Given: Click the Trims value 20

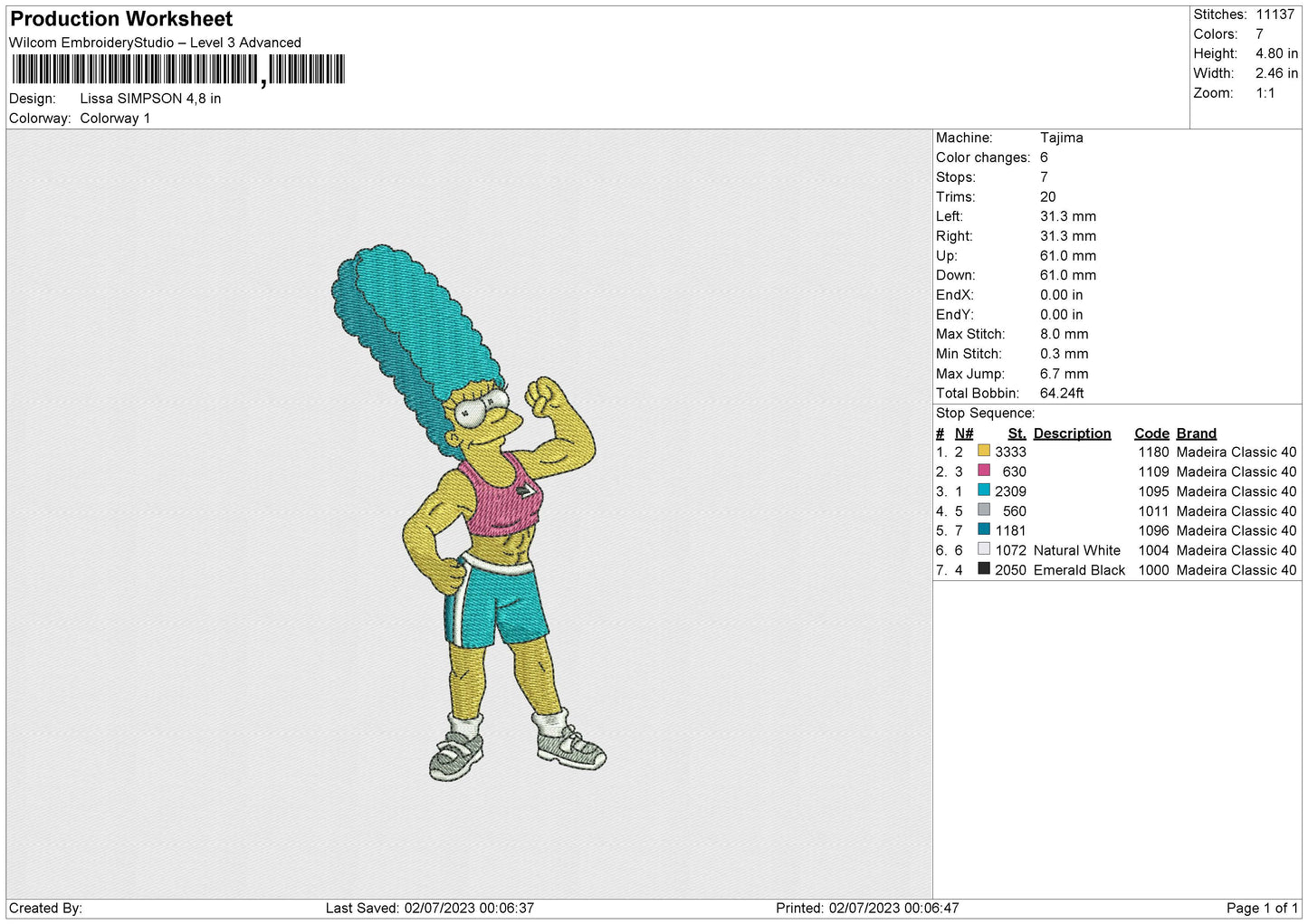Looking at the screenshot, I should pos(1047,197).
